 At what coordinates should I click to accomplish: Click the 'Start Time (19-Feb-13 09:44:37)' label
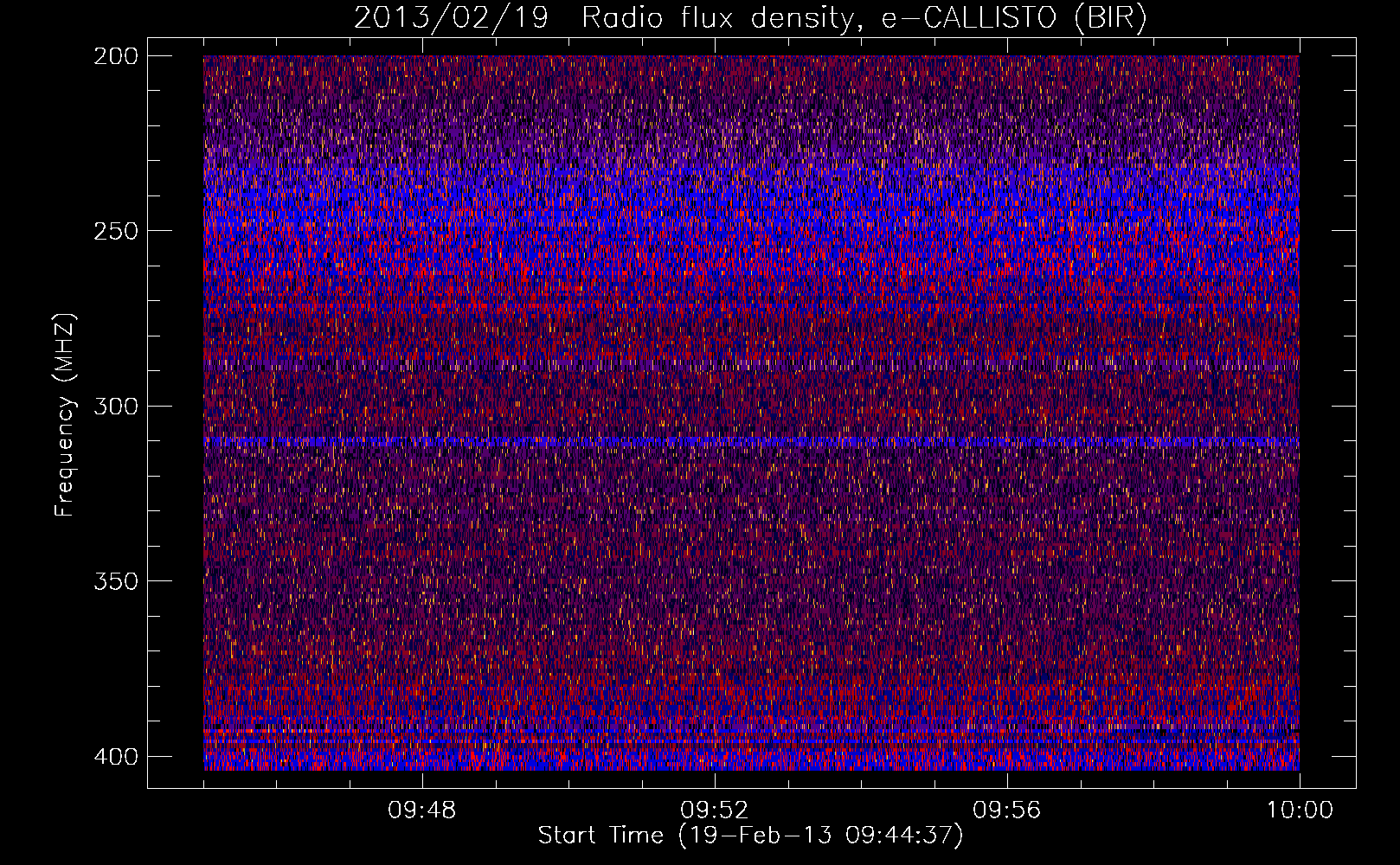point(750,836)
